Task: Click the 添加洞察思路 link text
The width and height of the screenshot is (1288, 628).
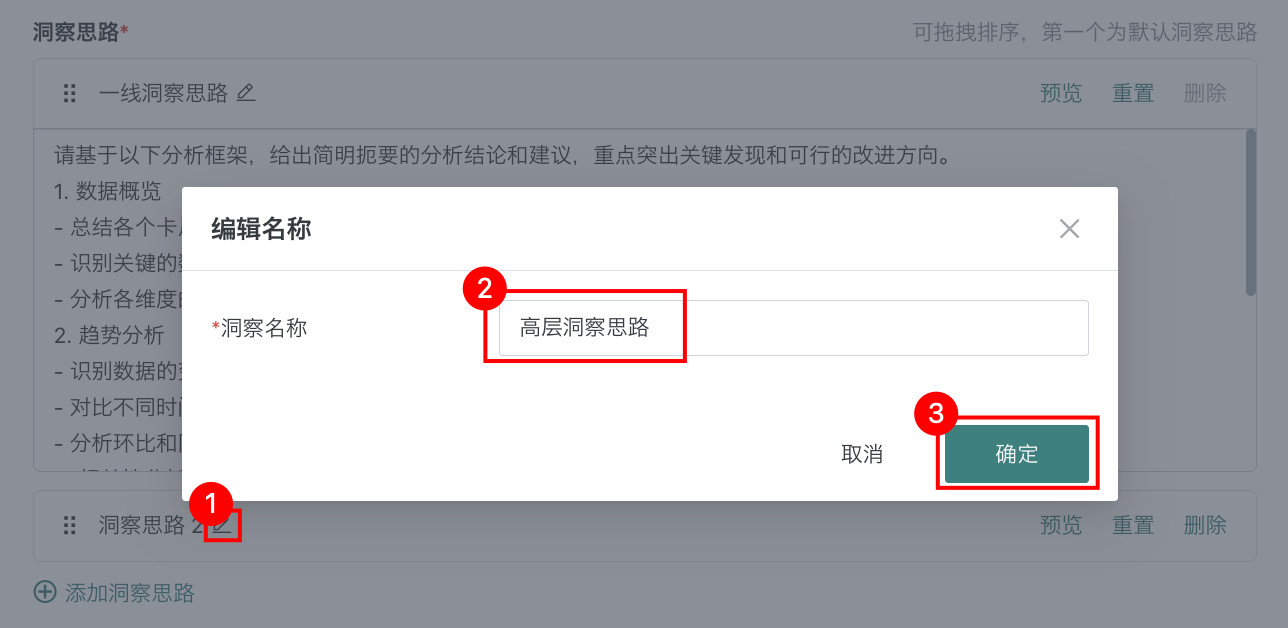Action: pos(130,593)
